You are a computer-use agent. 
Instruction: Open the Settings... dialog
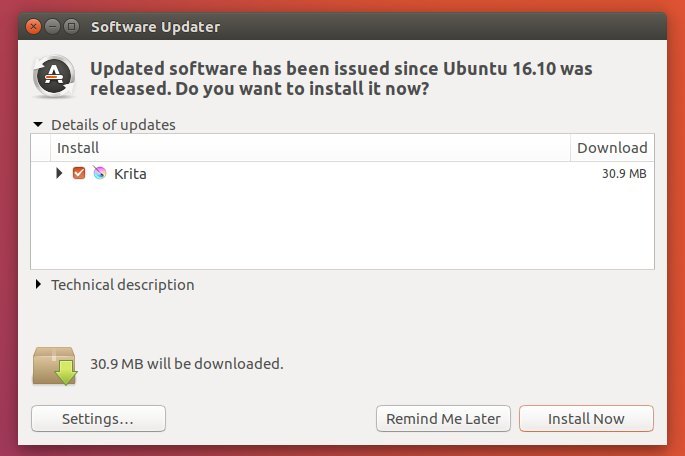coord(98,418)
